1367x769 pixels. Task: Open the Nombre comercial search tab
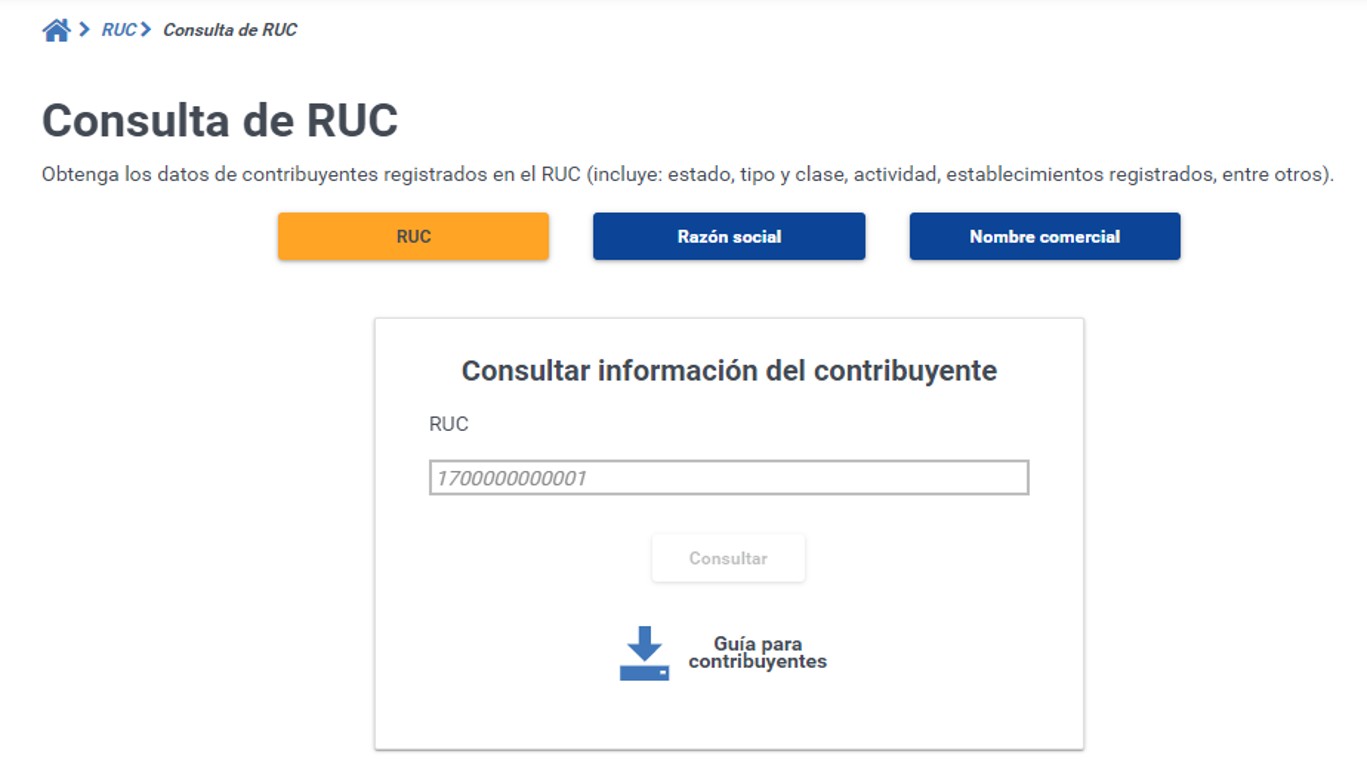click(x=1044, y=236)
